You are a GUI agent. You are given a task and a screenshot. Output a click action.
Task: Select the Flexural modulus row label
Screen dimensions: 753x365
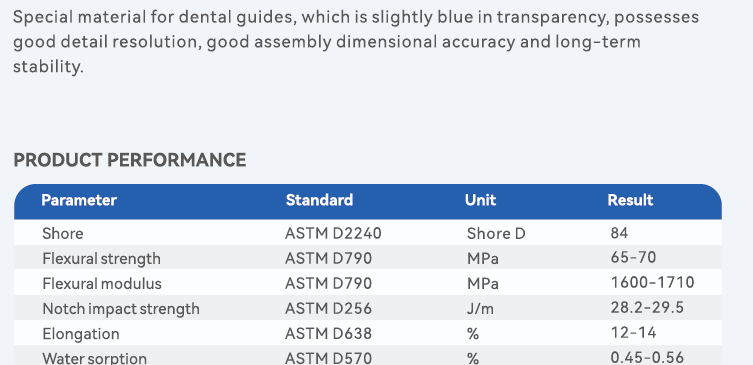tap(102, 283)
